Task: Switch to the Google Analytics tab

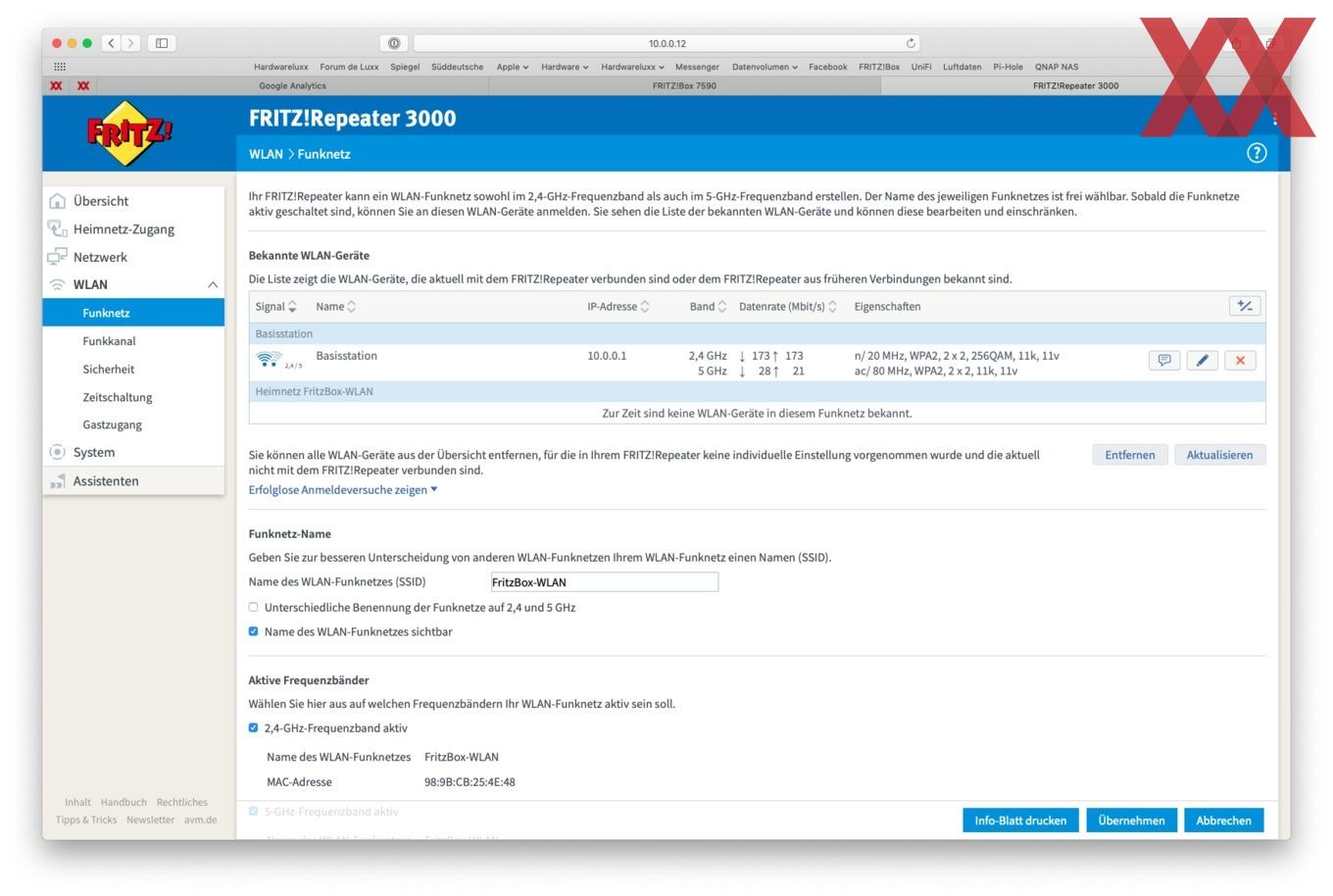Action: click(292, 85)
